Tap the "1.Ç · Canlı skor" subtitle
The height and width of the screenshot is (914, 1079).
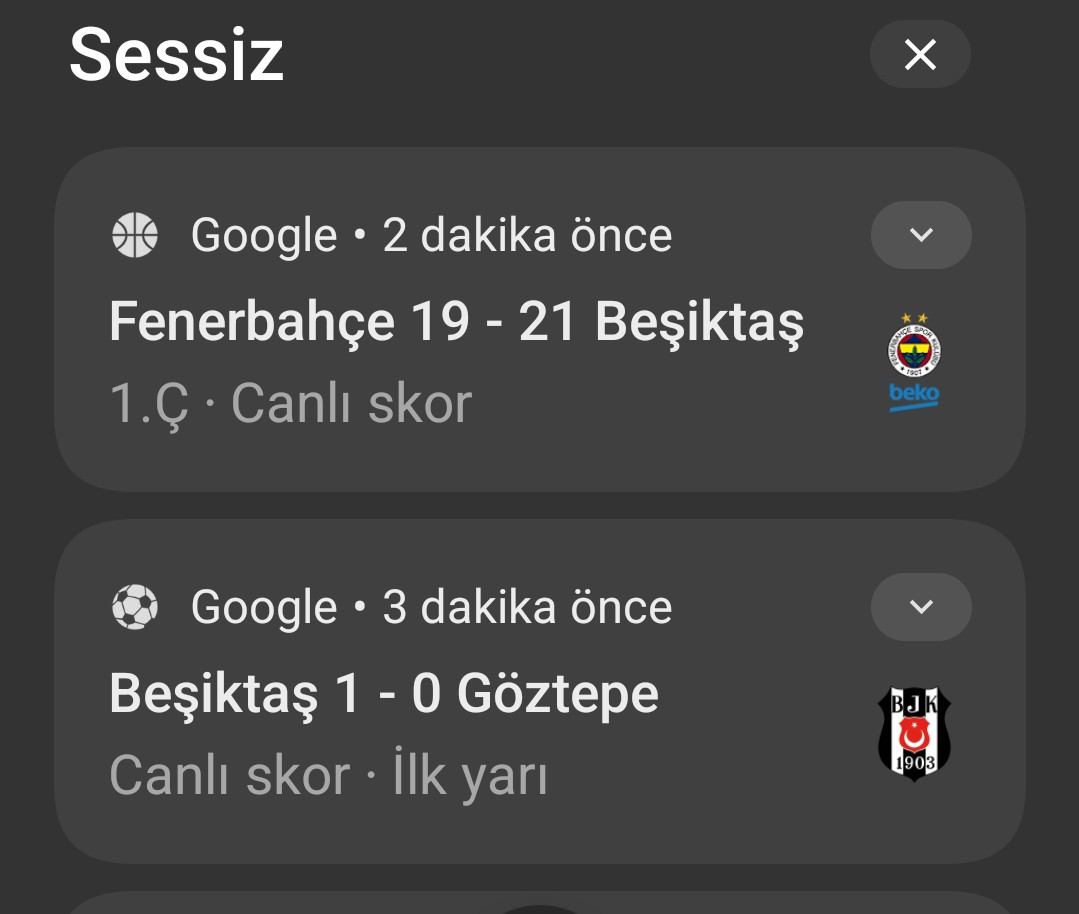pos(290,403)
